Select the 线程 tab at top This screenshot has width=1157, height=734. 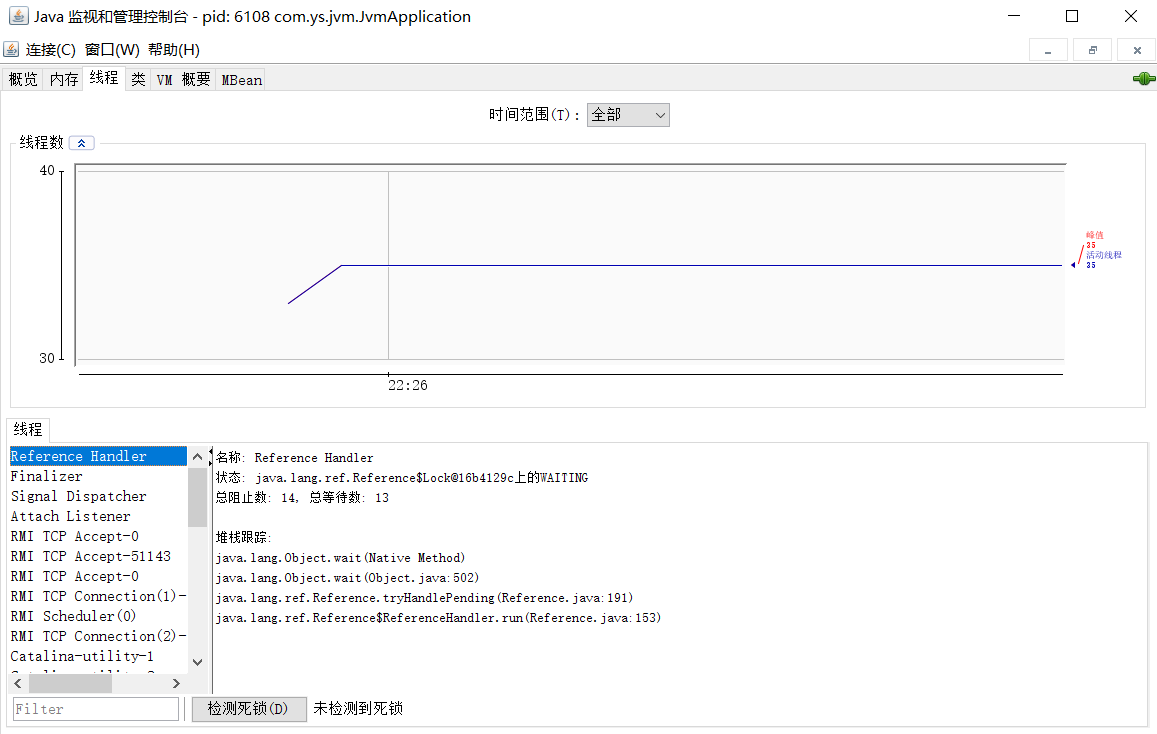pos(104,78)
